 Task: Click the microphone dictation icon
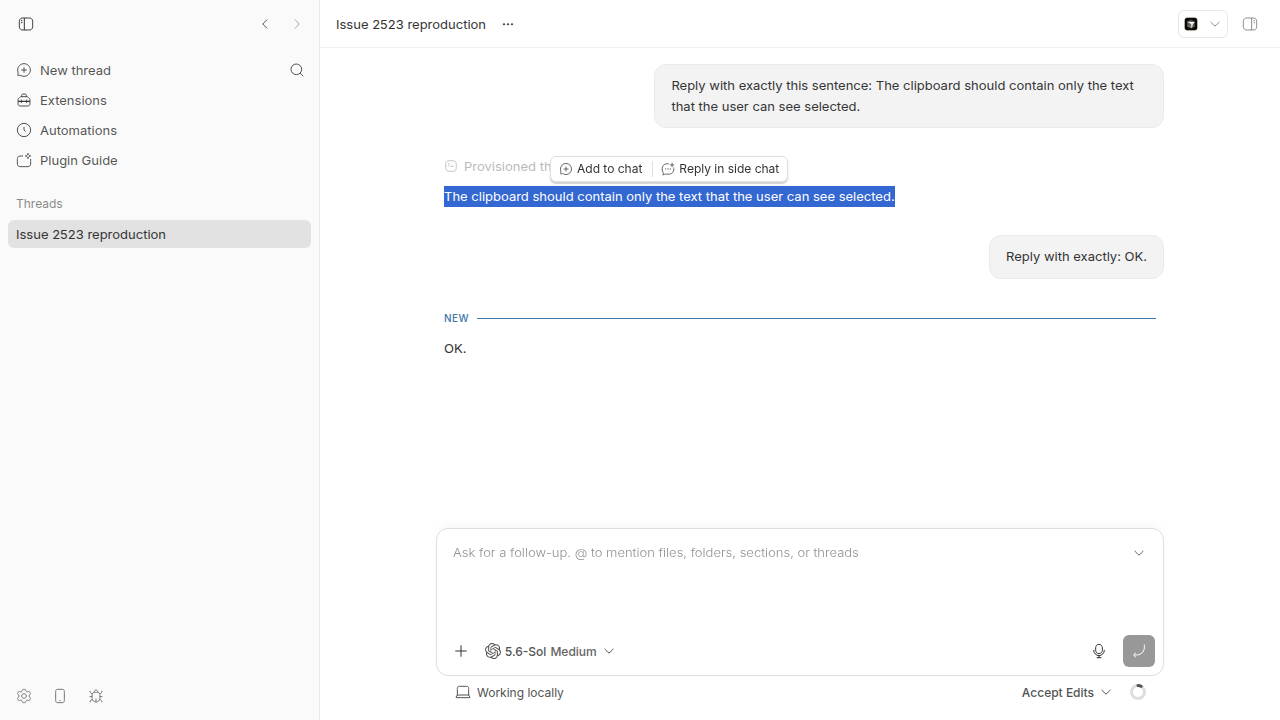coord(1099,651)
